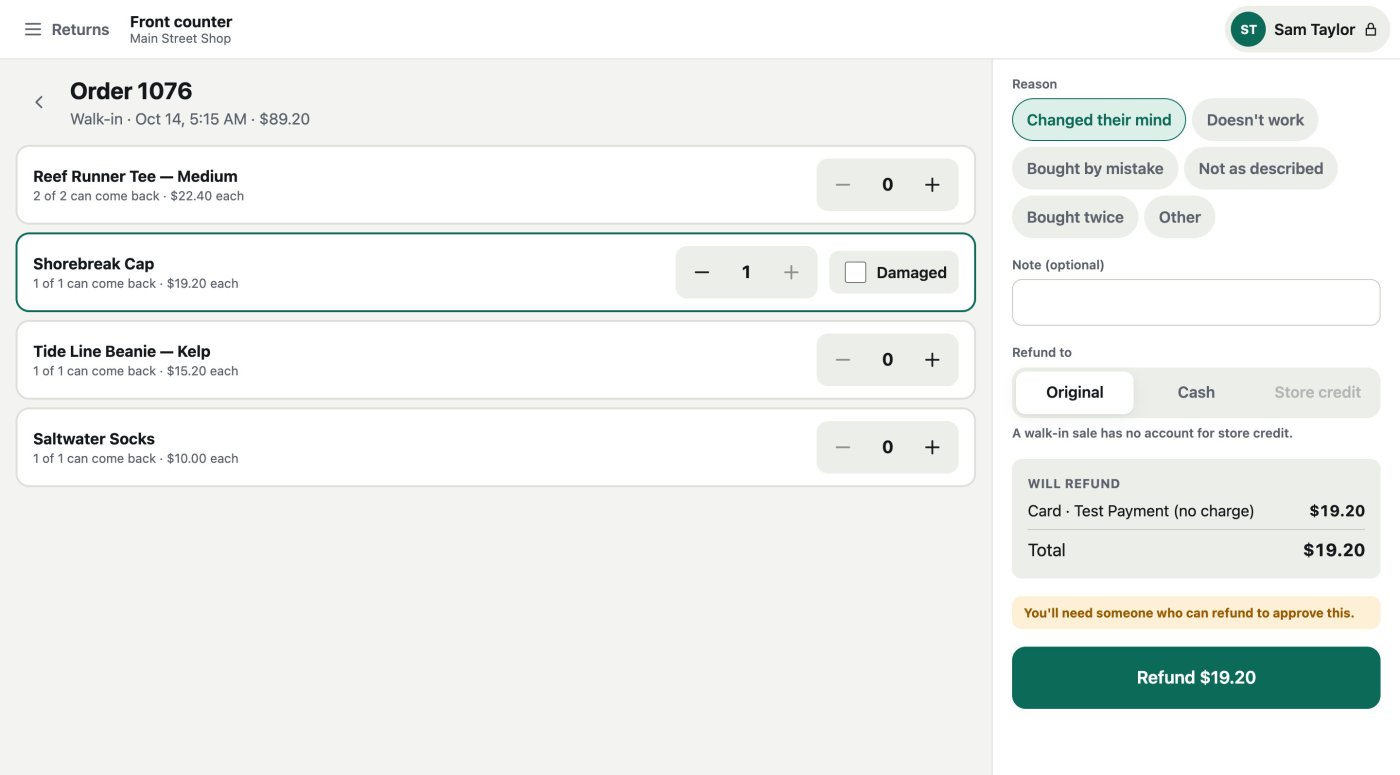Click the Order 1076 heading

coord(131,91)
